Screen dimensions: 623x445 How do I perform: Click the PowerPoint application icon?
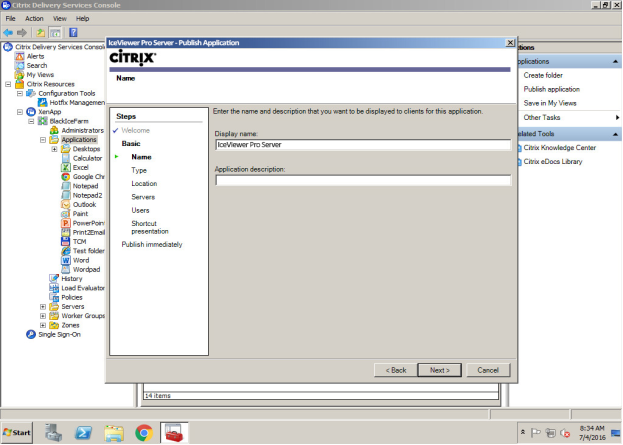[66, 223]
